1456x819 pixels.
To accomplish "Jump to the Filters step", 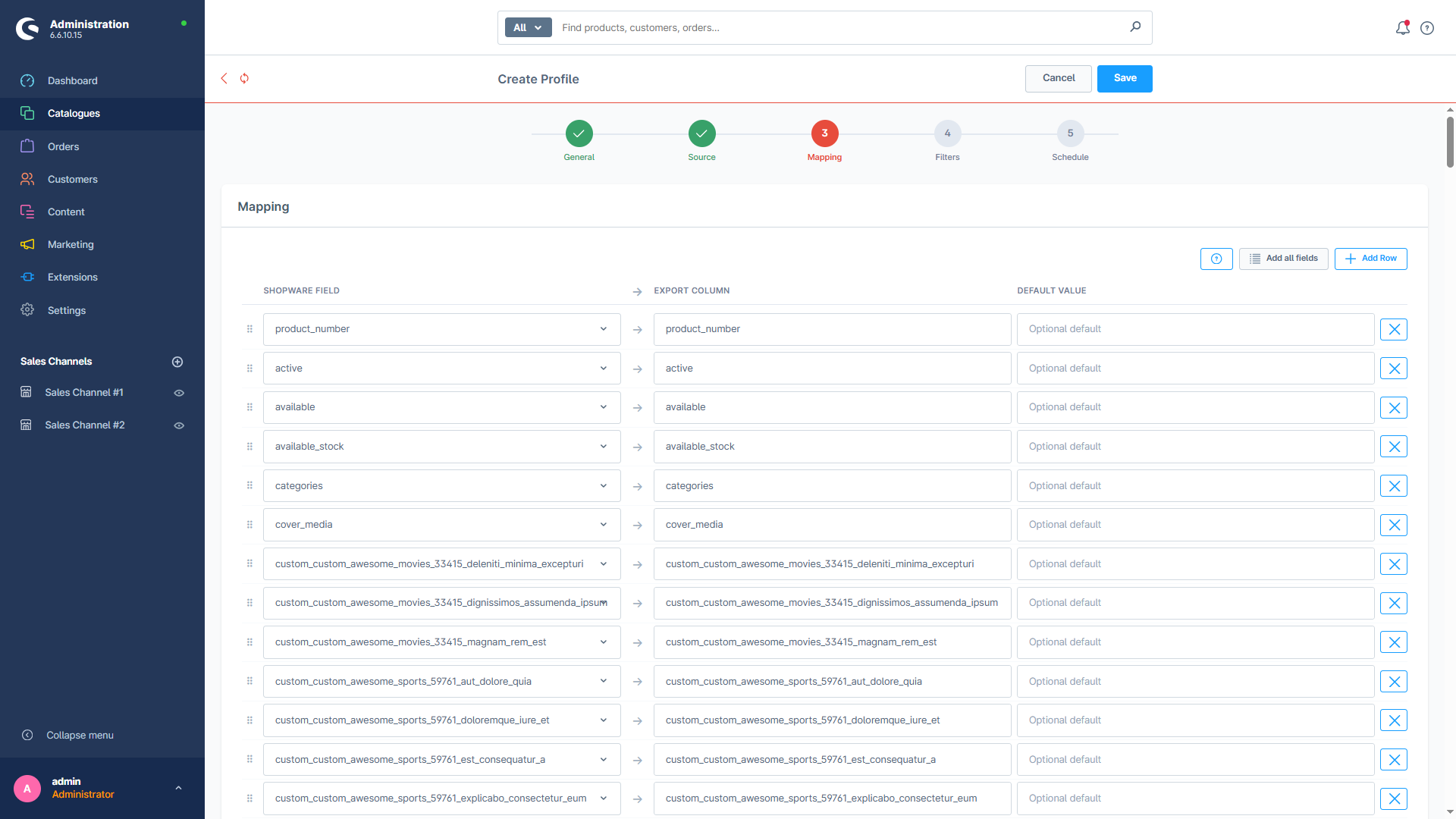I will pyautogui.click(x=948, y=133).
